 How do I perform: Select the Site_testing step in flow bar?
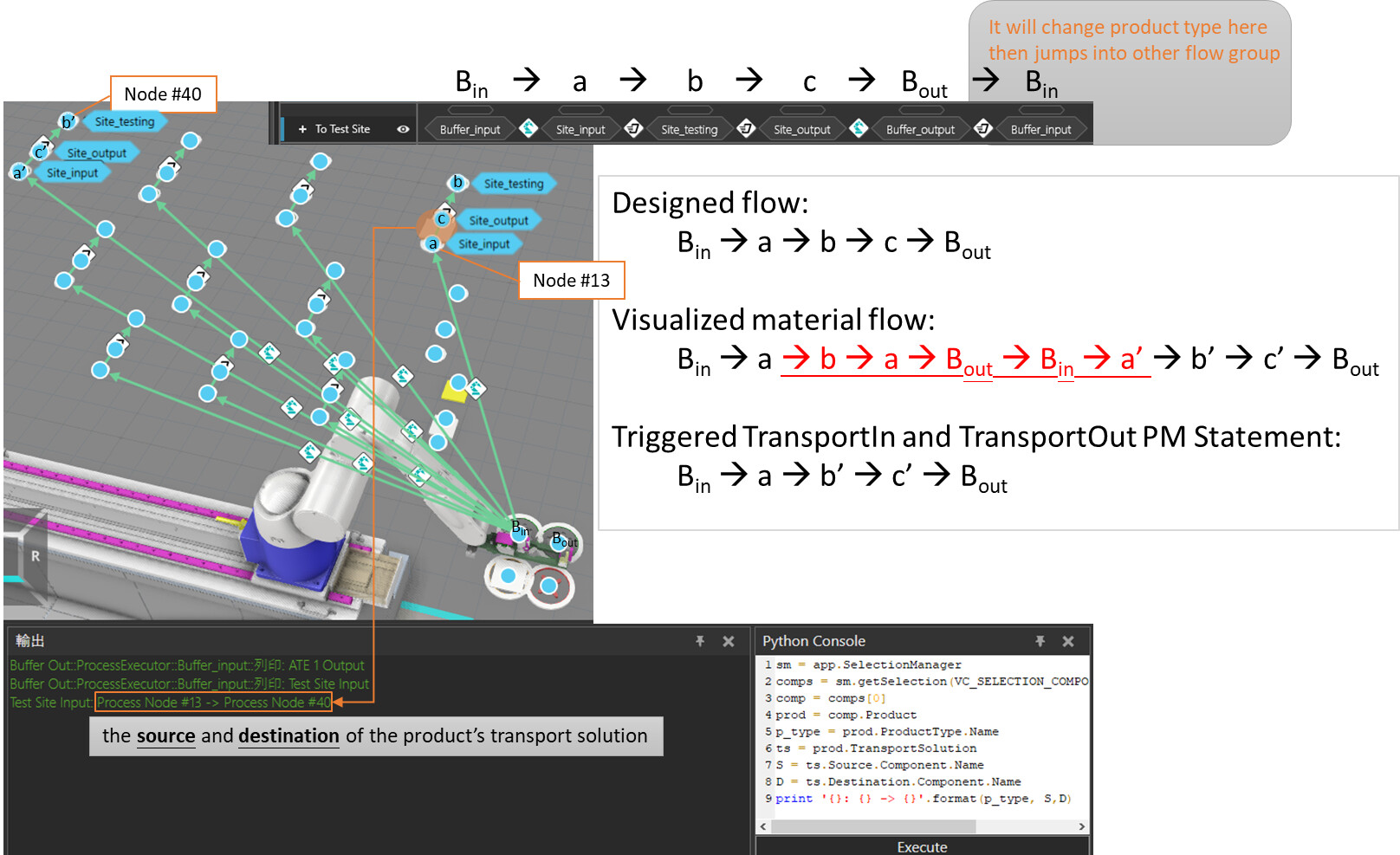click(x=690, y=130)
